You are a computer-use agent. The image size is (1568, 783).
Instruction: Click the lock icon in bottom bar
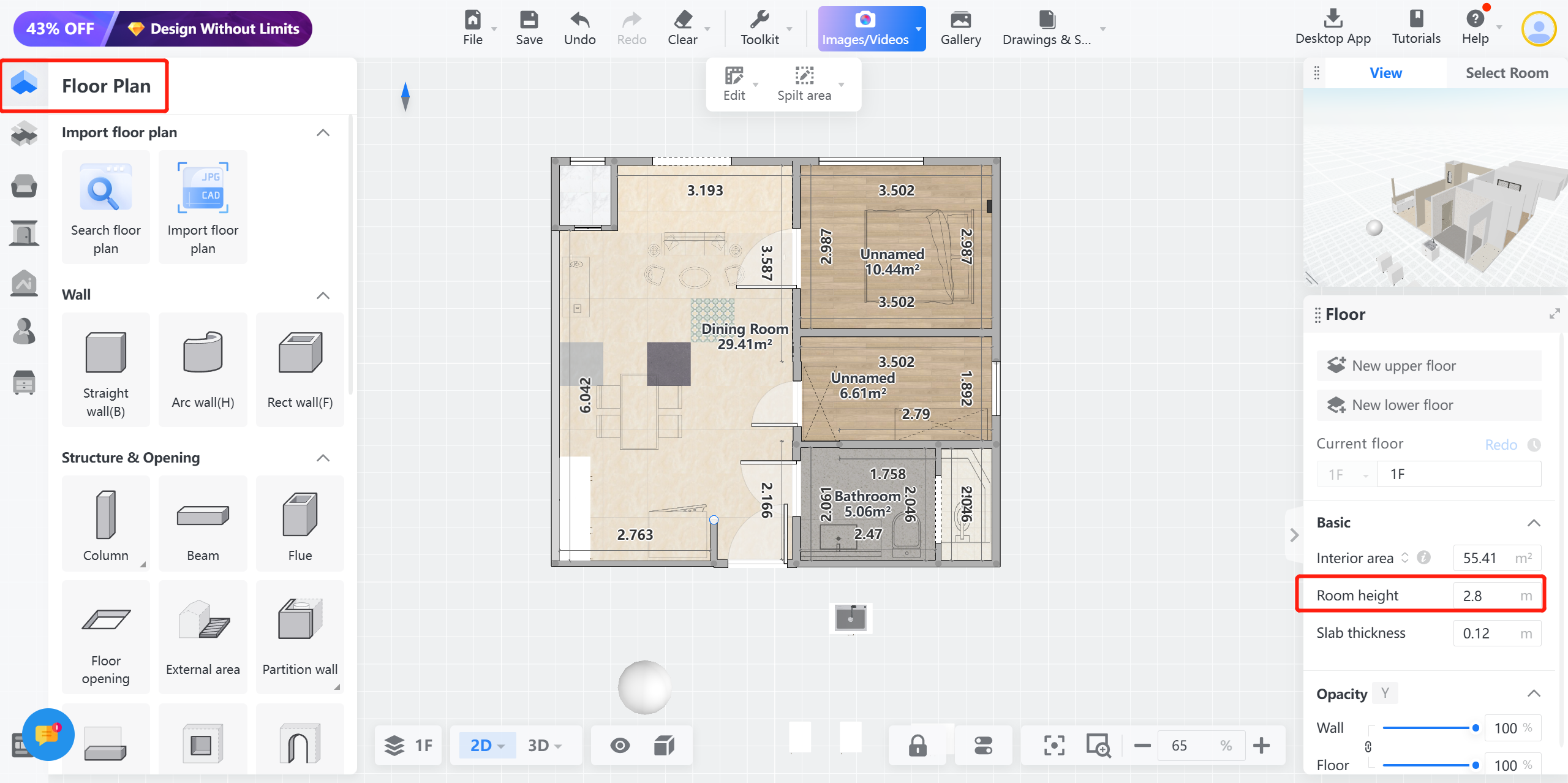coord(917,746)
